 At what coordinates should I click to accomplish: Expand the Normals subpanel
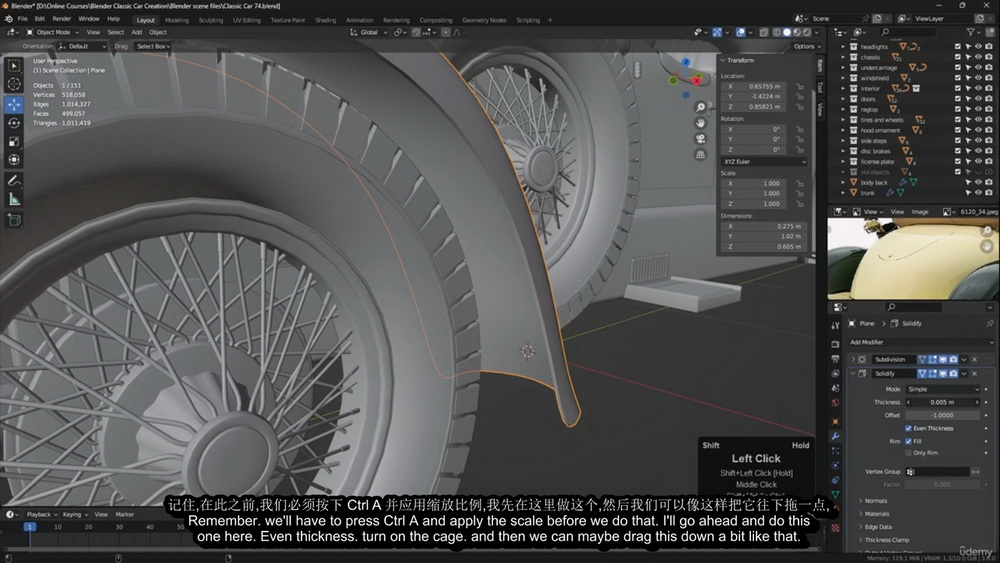(875, 501)
